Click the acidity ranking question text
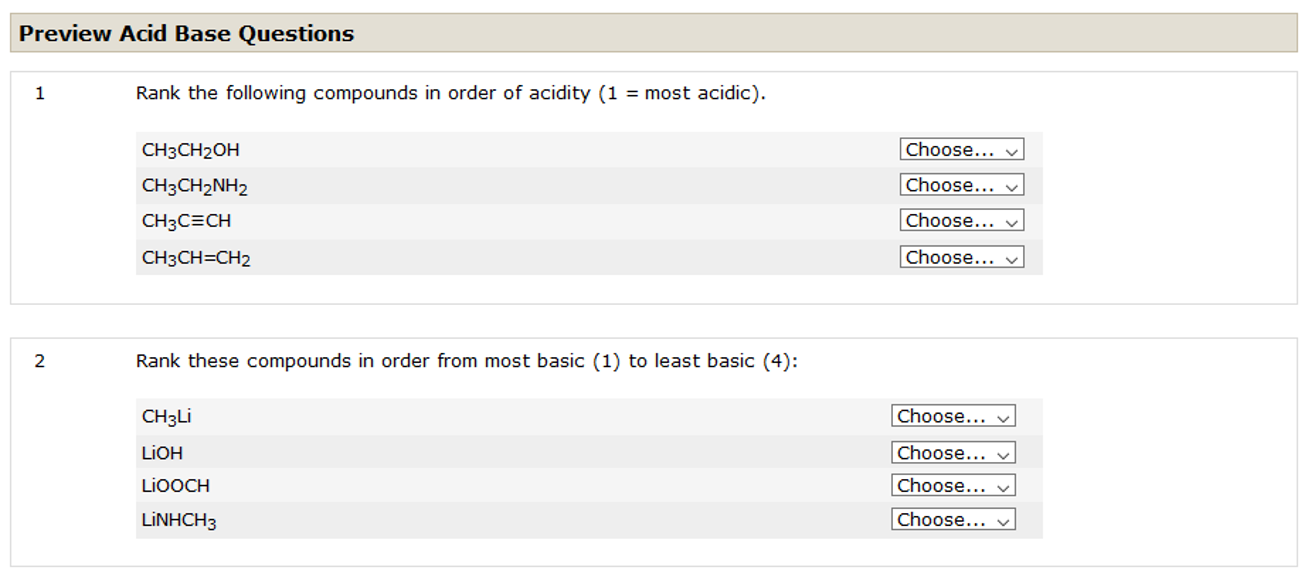 click(450, 94)
